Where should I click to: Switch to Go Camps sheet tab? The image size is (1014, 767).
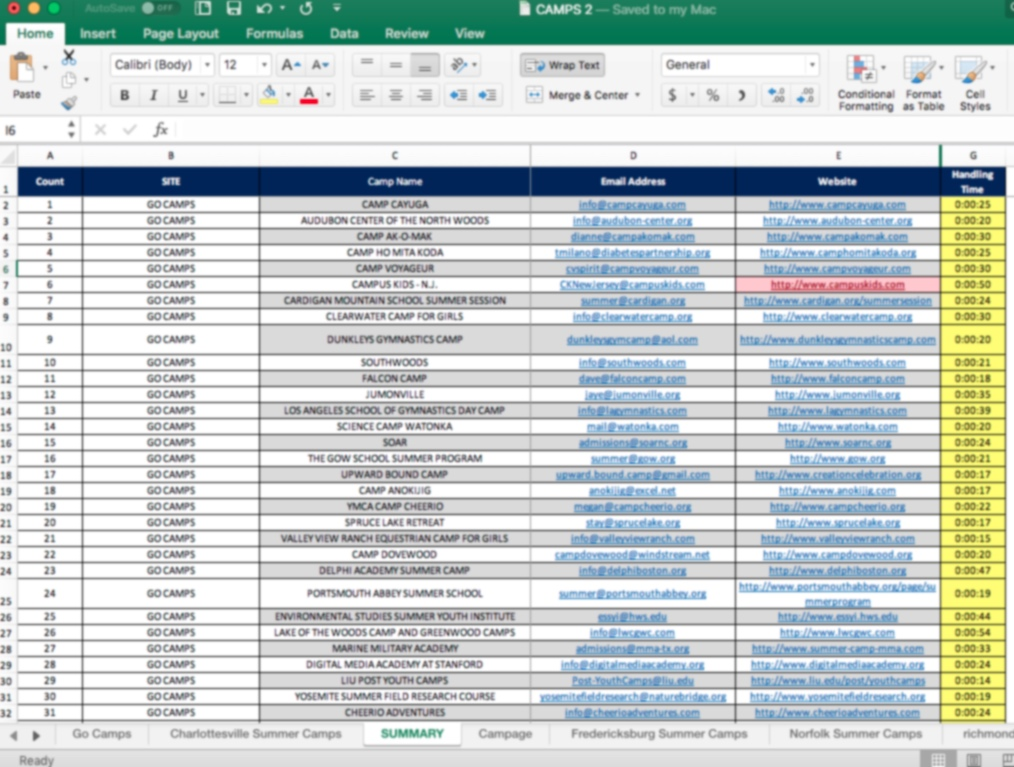[102, 734]
